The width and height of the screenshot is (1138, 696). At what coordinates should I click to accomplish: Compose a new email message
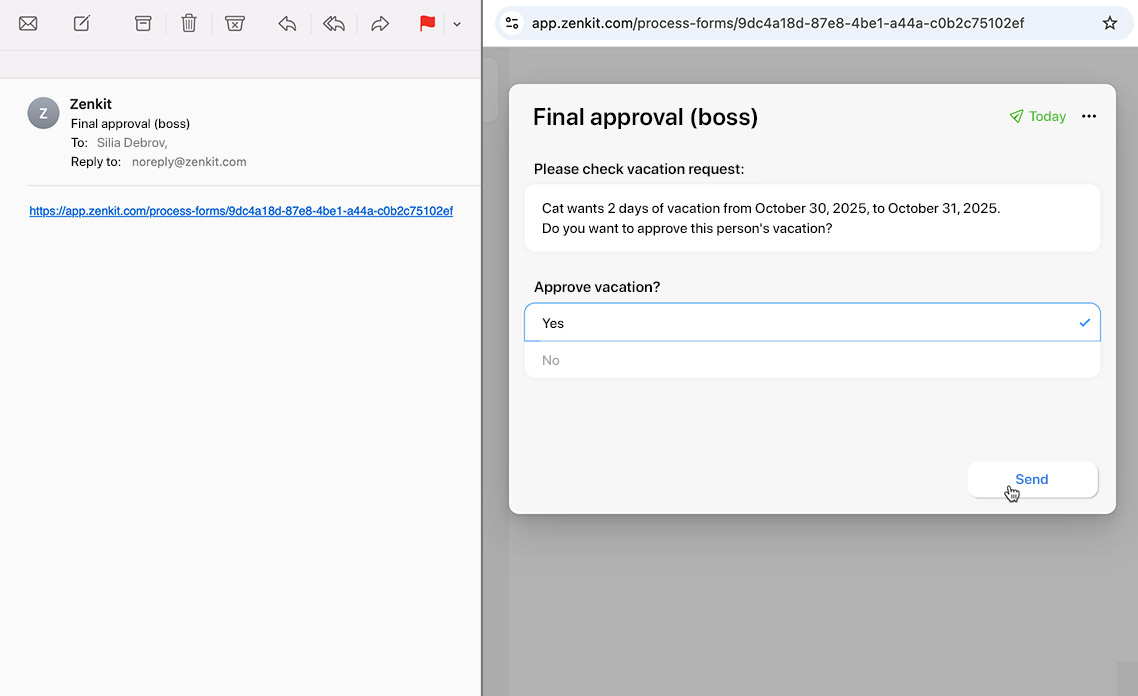point(82,23)
